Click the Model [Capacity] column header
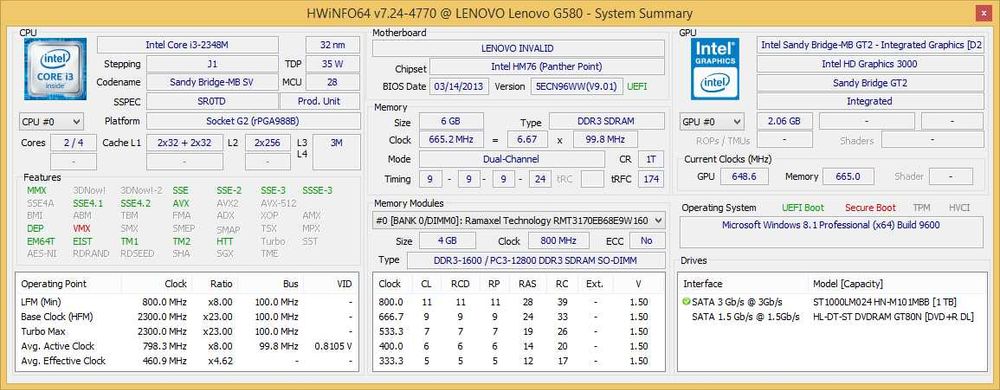Screen dimensions: 1000x390 [849, 284]
